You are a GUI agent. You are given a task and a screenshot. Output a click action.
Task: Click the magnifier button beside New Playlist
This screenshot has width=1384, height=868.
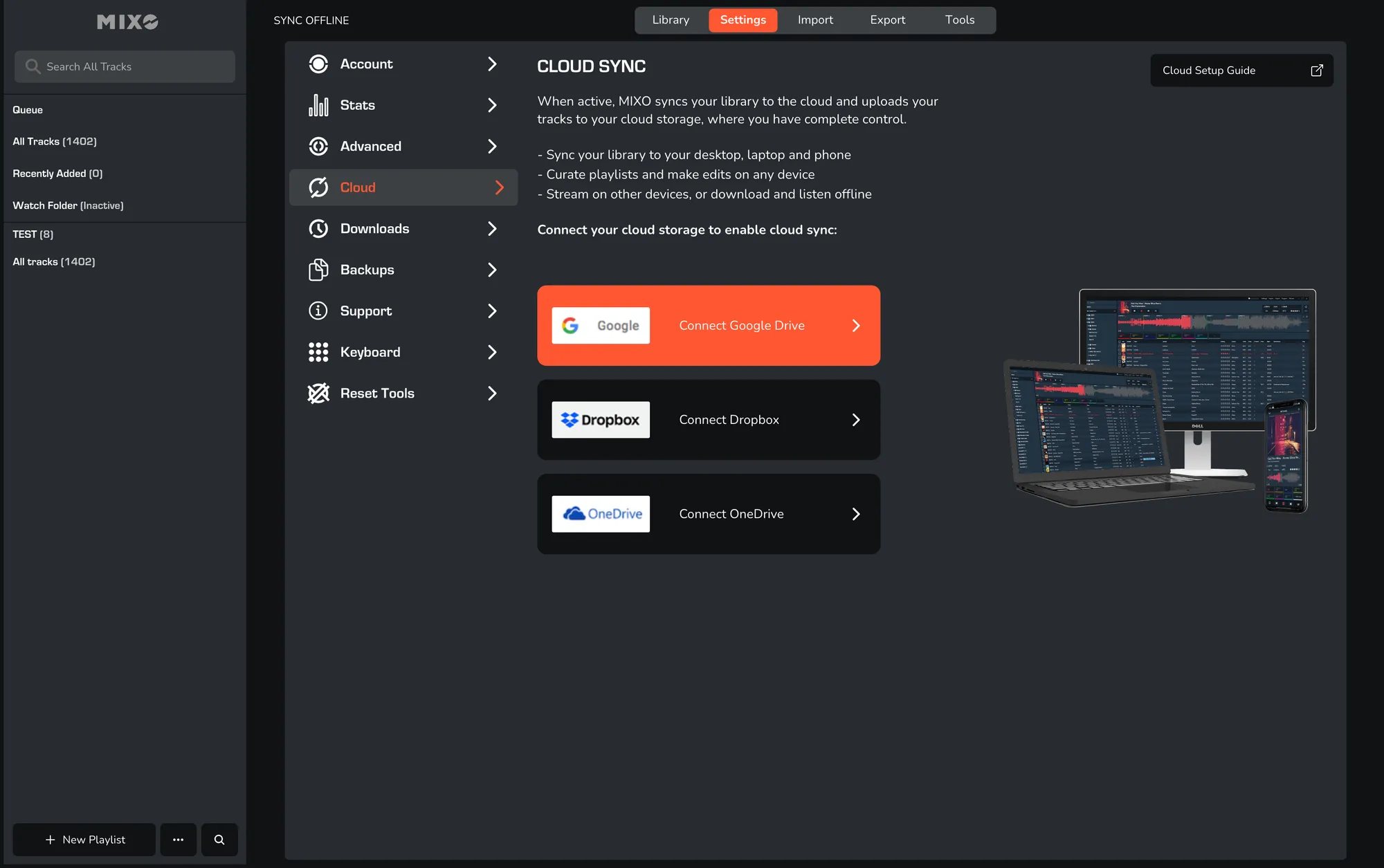(x=219, y=840)
